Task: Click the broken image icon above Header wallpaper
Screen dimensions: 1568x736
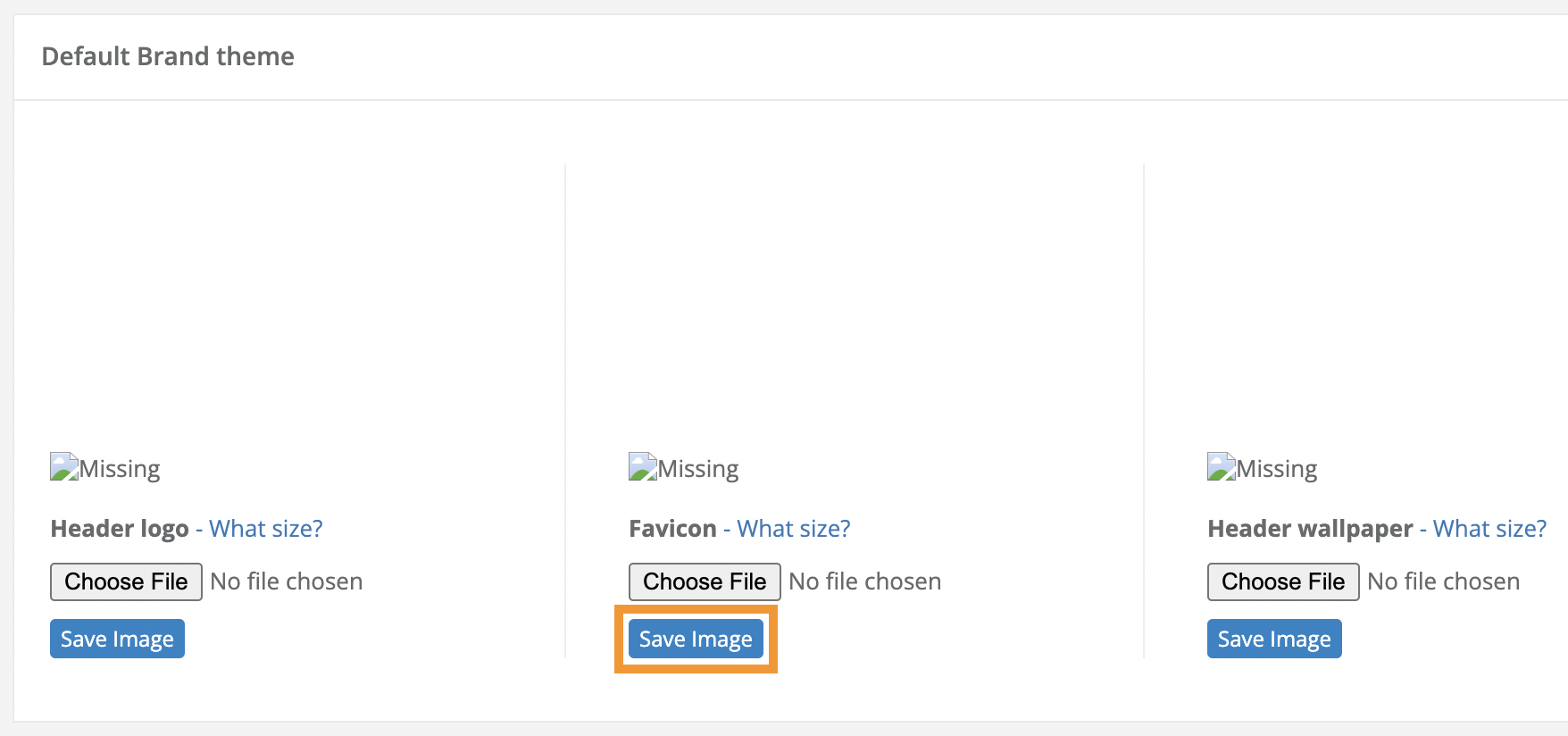Action: [x=1222, y=467]
